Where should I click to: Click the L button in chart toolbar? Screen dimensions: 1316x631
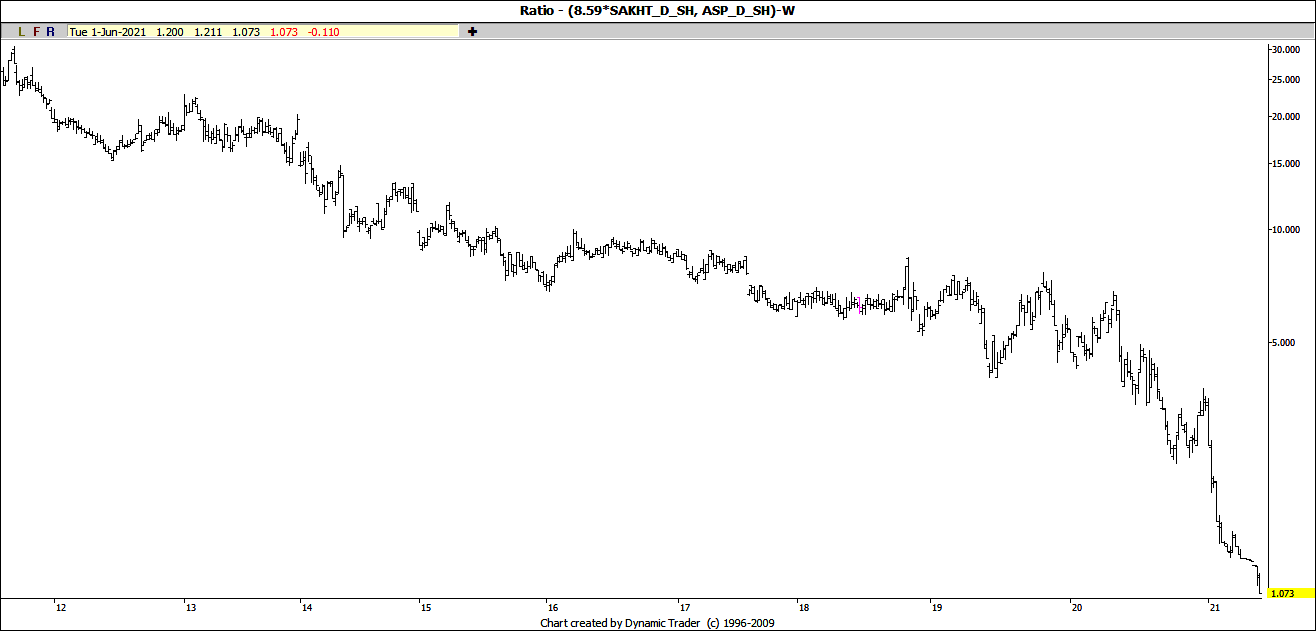point(21,32)
